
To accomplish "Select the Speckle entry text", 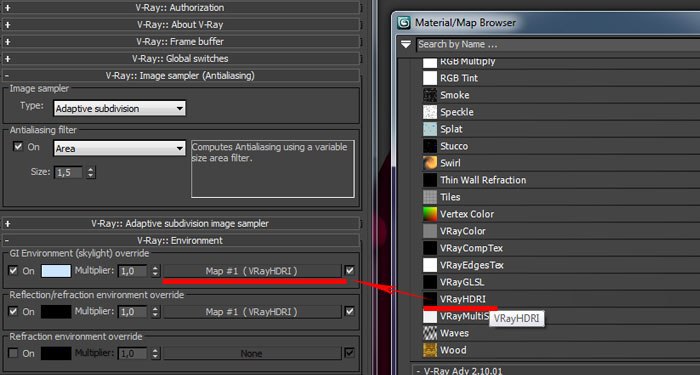I will point(457,112).
